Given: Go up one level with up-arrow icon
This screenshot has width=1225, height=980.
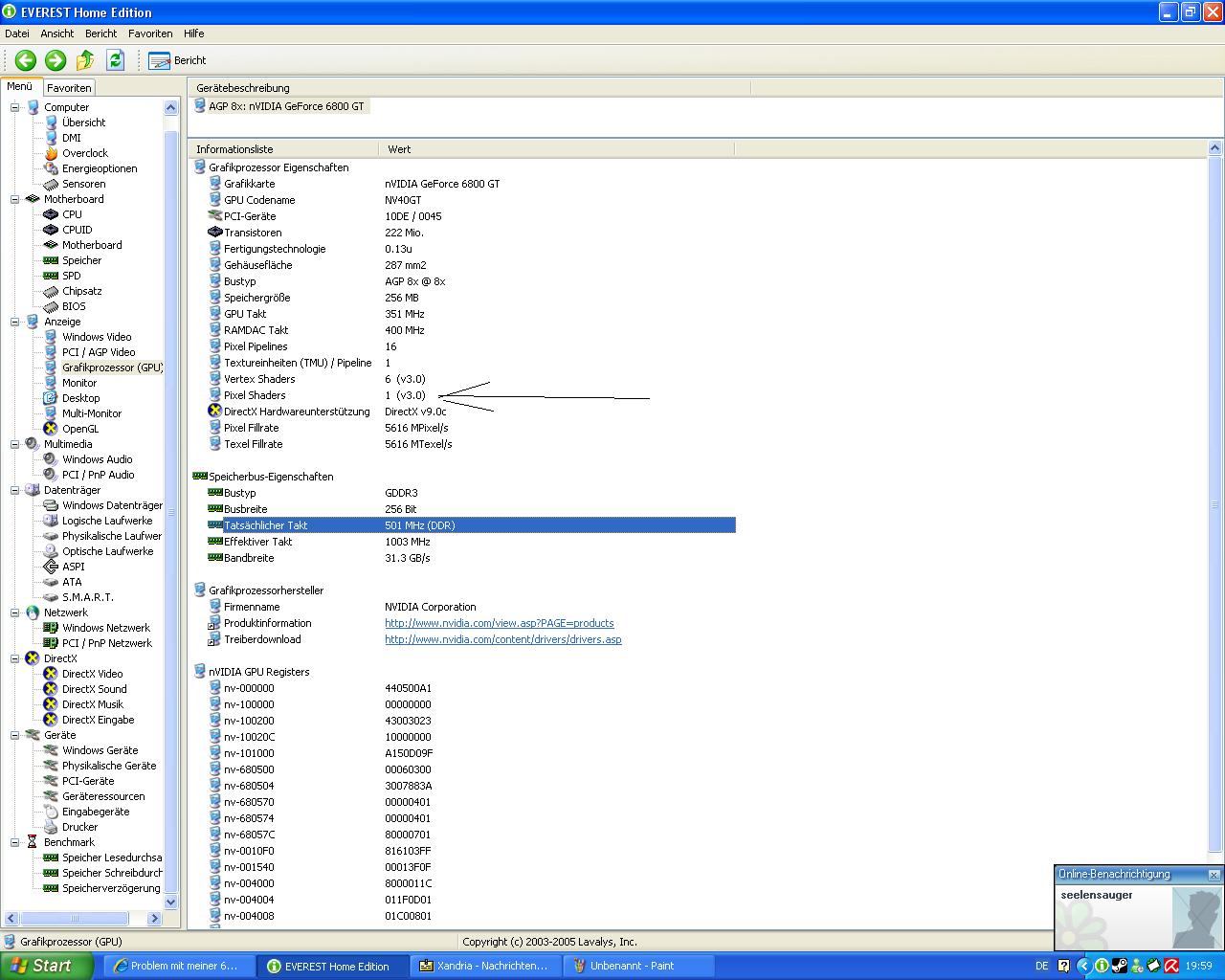Looking at the screenshot, I should [x=85, y=60].
